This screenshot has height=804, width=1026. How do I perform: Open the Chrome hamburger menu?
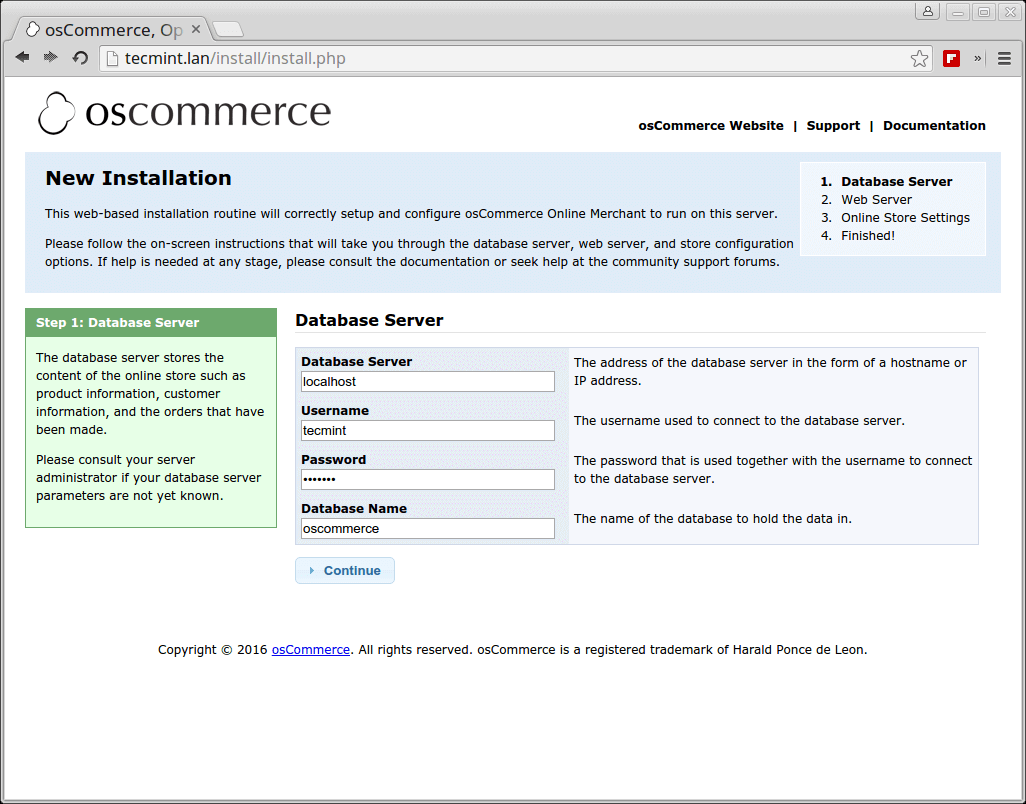click(x=1004, y=58)
